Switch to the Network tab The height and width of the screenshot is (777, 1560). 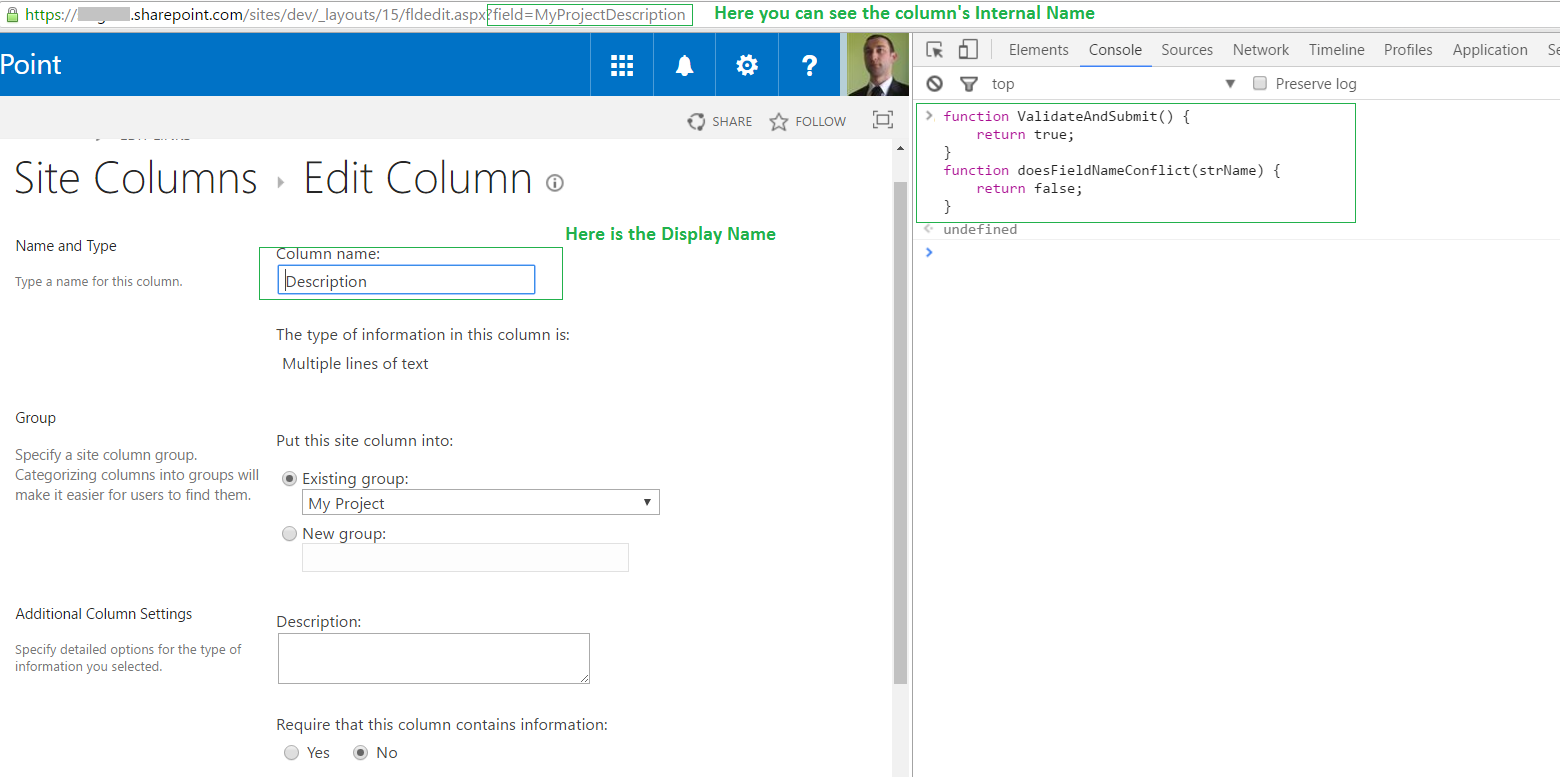tap(1261, 50)
